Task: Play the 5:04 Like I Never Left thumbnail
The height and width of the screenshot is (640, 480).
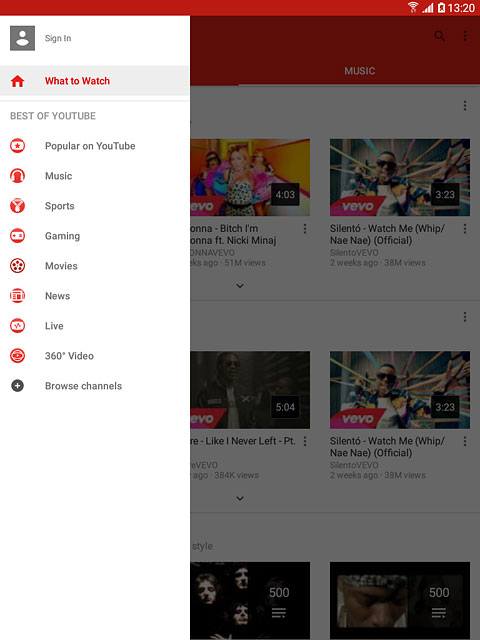Action: point(250,390)
